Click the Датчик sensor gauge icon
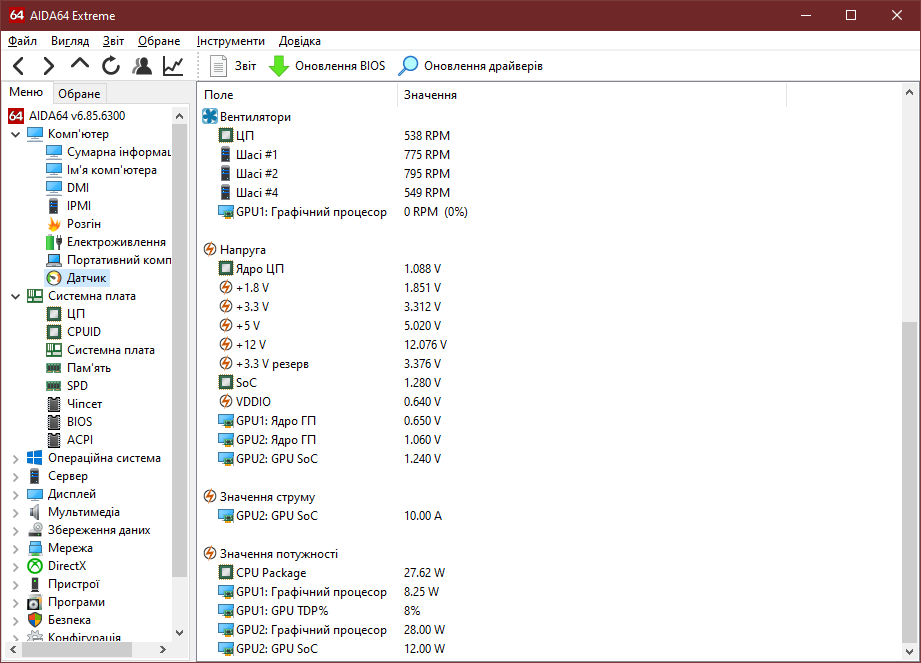This screenshot has width=921, height=663. [x=54, y=278]
